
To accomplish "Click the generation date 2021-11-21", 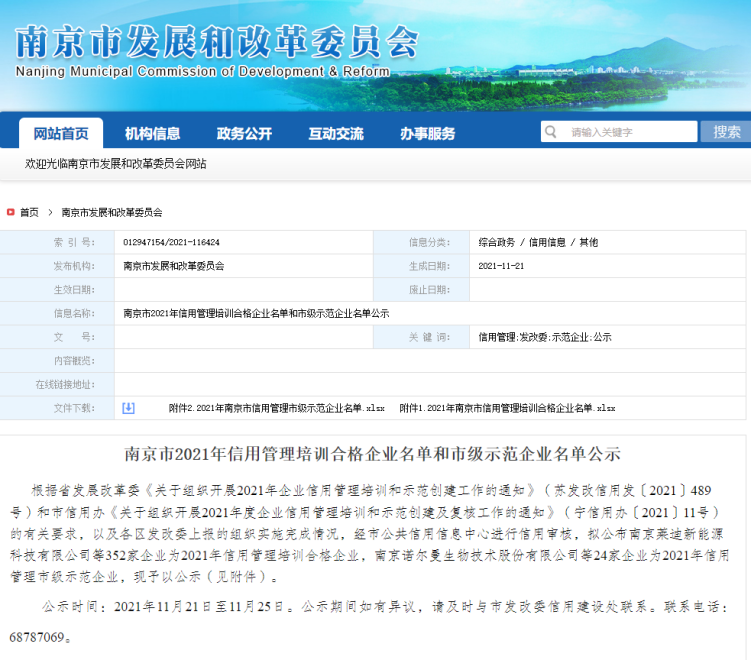I will coord(501,266).
